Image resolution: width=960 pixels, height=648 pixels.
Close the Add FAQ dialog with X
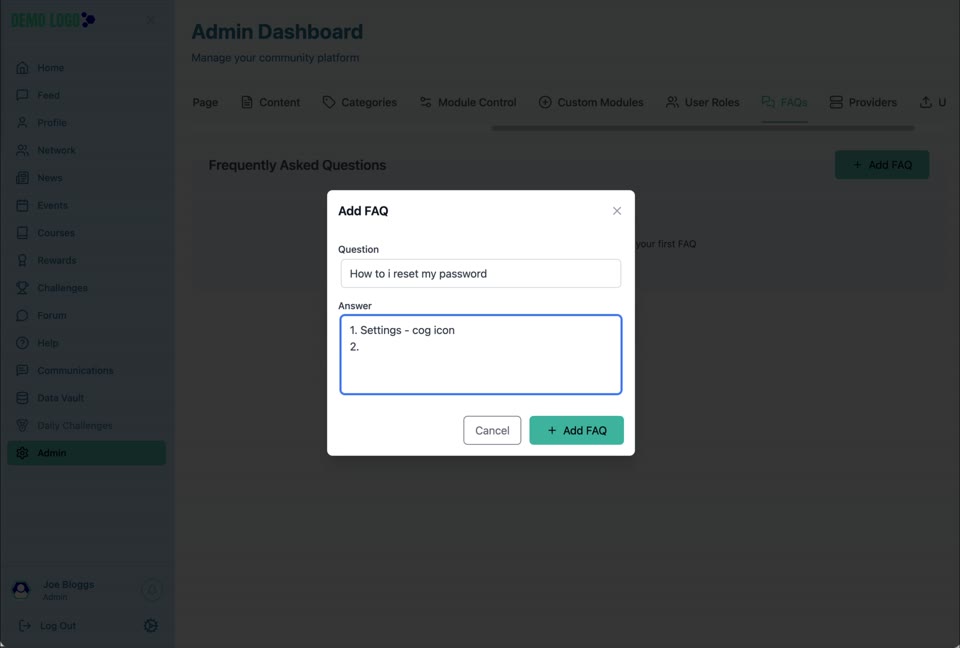click(617, 211)
